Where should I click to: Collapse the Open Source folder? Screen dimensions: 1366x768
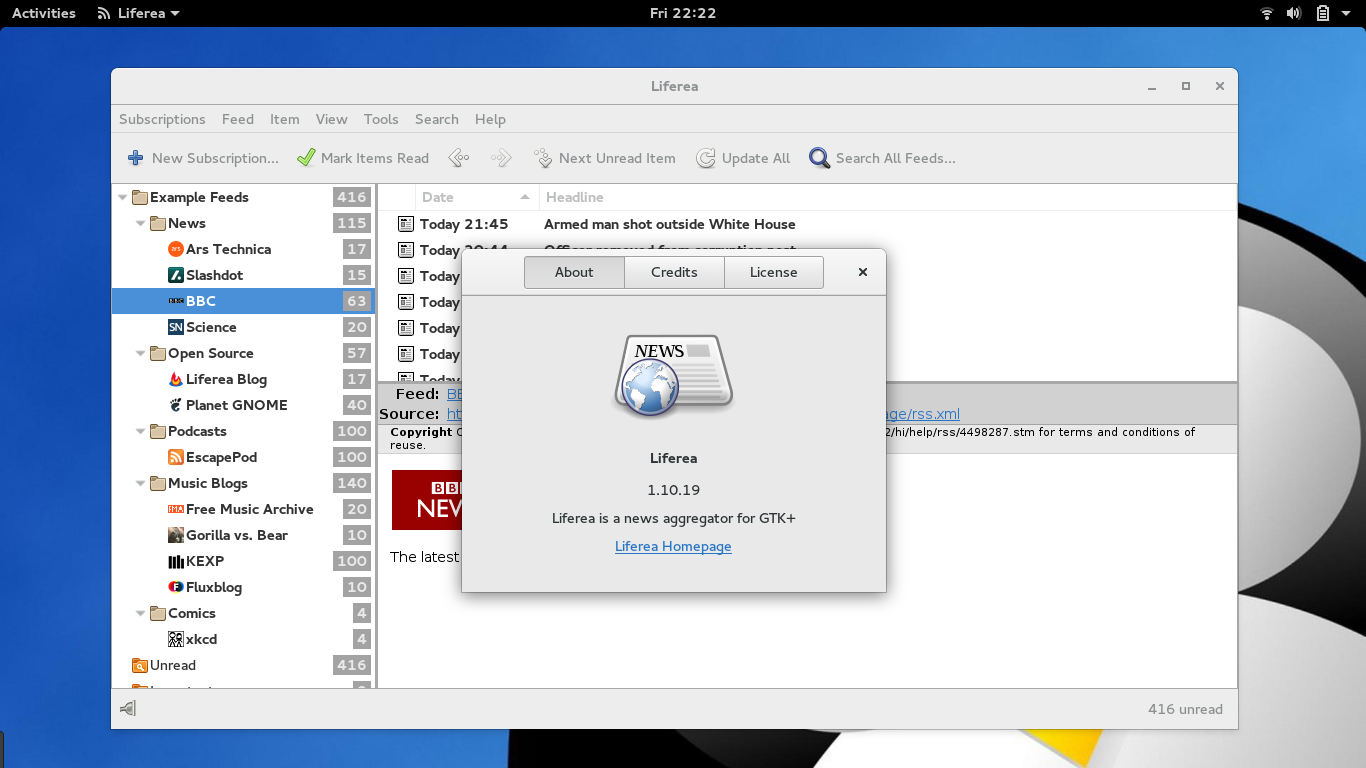tap(141, 353)
